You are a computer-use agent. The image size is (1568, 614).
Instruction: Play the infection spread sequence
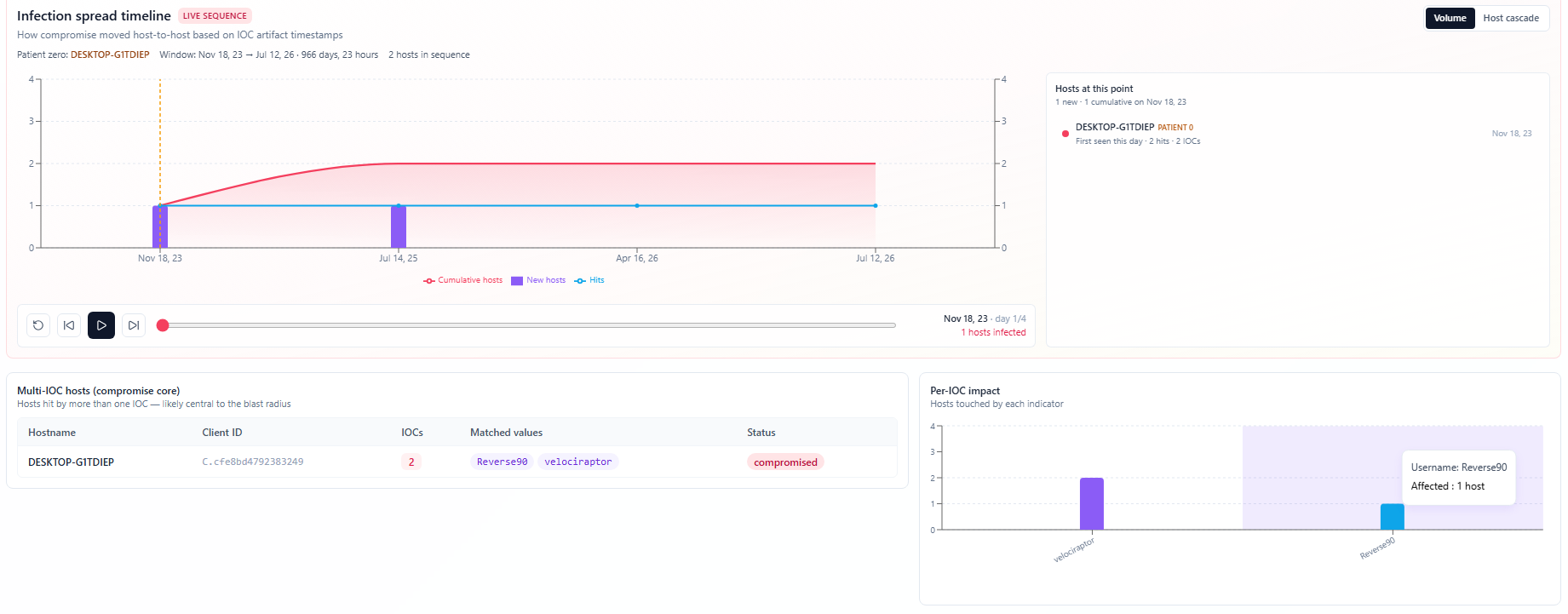point(101,325)
